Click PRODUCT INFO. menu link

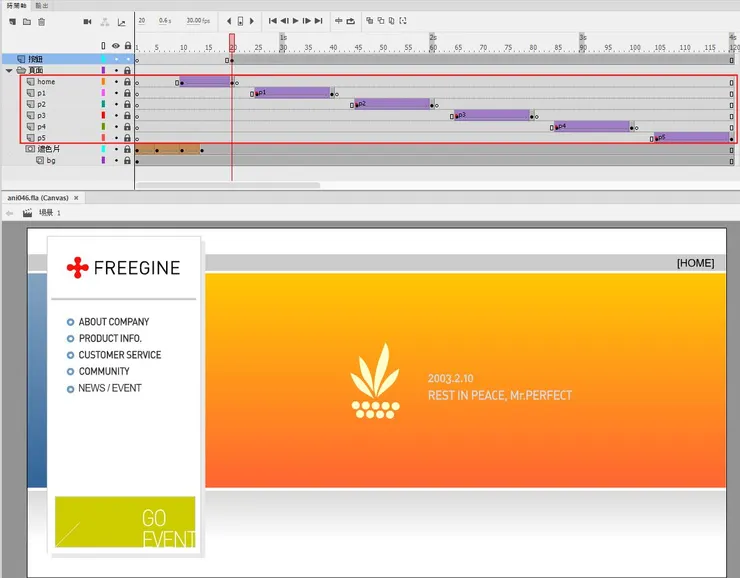(110, 338)
